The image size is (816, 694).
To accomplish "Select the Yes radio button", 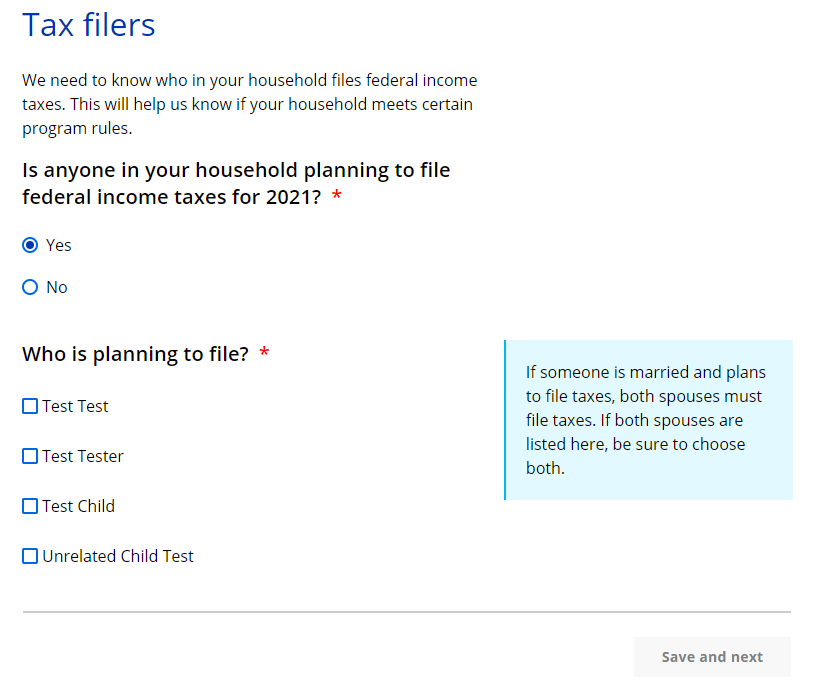I will 30,245.
